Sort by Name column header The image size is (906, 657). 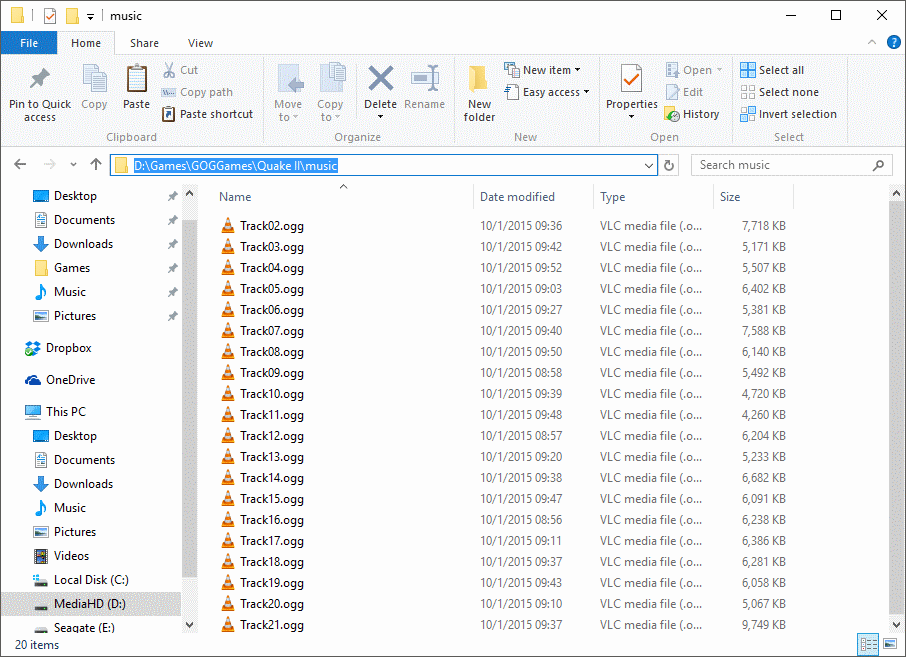(x=235, y=196)
